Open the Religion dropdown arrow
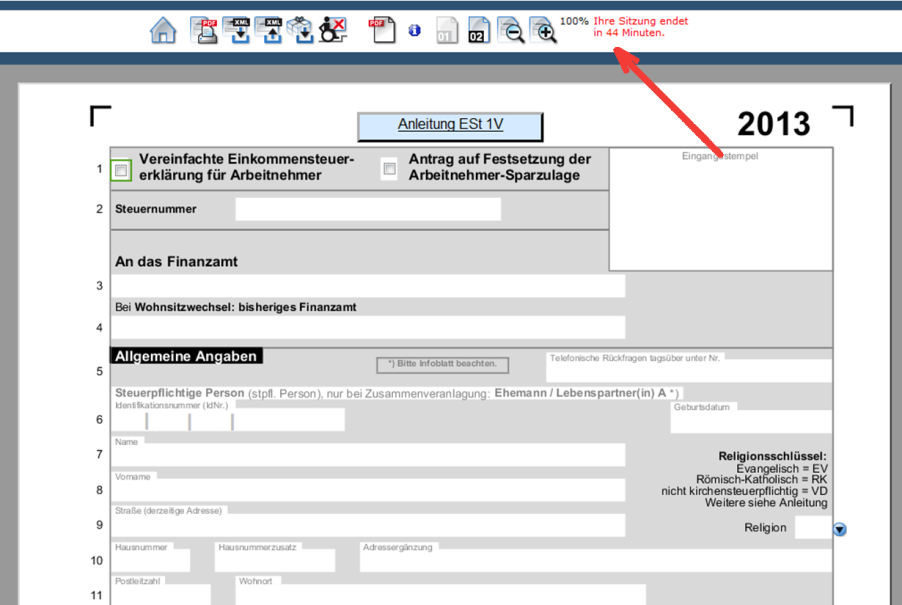902x605 pixels. click(840, 529)
